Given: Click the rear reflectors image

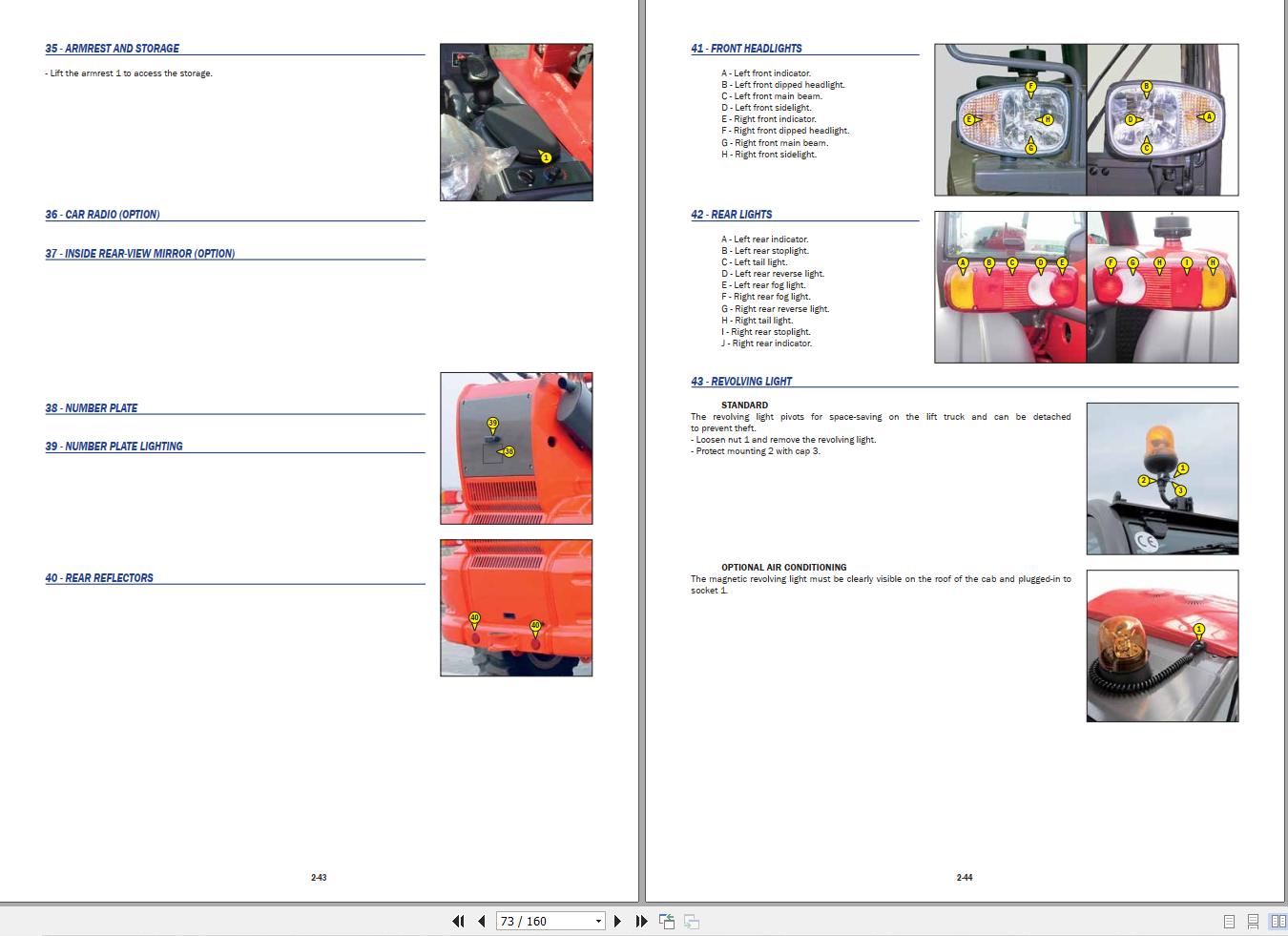Looking at the screenshot, I should (516, 607).
